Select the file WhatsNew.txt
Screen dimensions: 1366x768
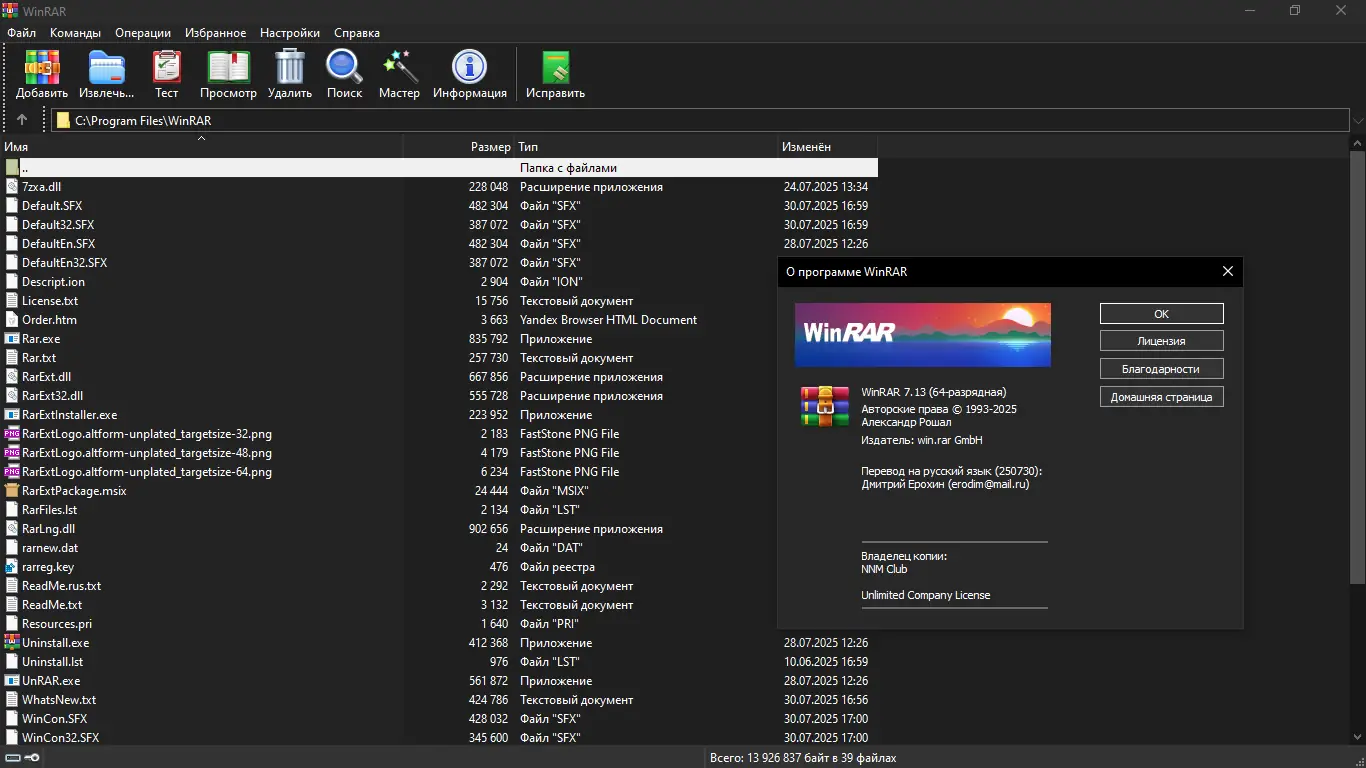tap(59, 700)
